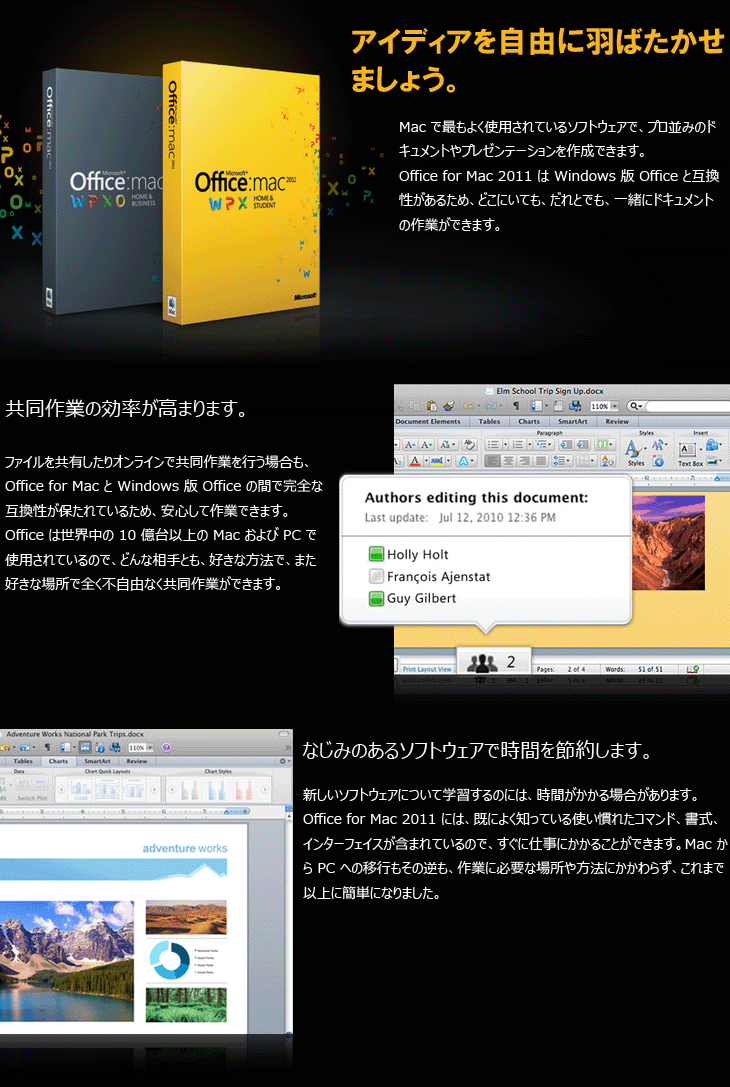This screenshot has width=730, height=1087.
Task: Click Undo arrow in Elm School Trip window
Action: (469, 406)
